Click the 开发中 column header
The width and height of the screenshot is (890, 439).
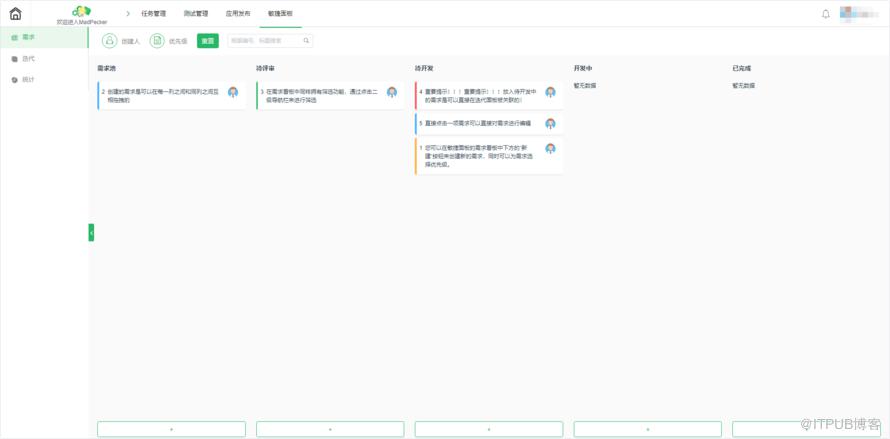click(x=583, y=68)
